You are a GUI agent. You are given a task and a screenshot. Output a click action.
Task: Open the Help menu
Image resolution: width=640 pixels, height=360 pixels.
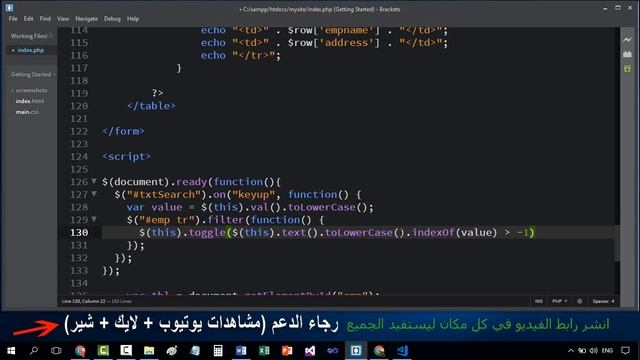(133, 19)
